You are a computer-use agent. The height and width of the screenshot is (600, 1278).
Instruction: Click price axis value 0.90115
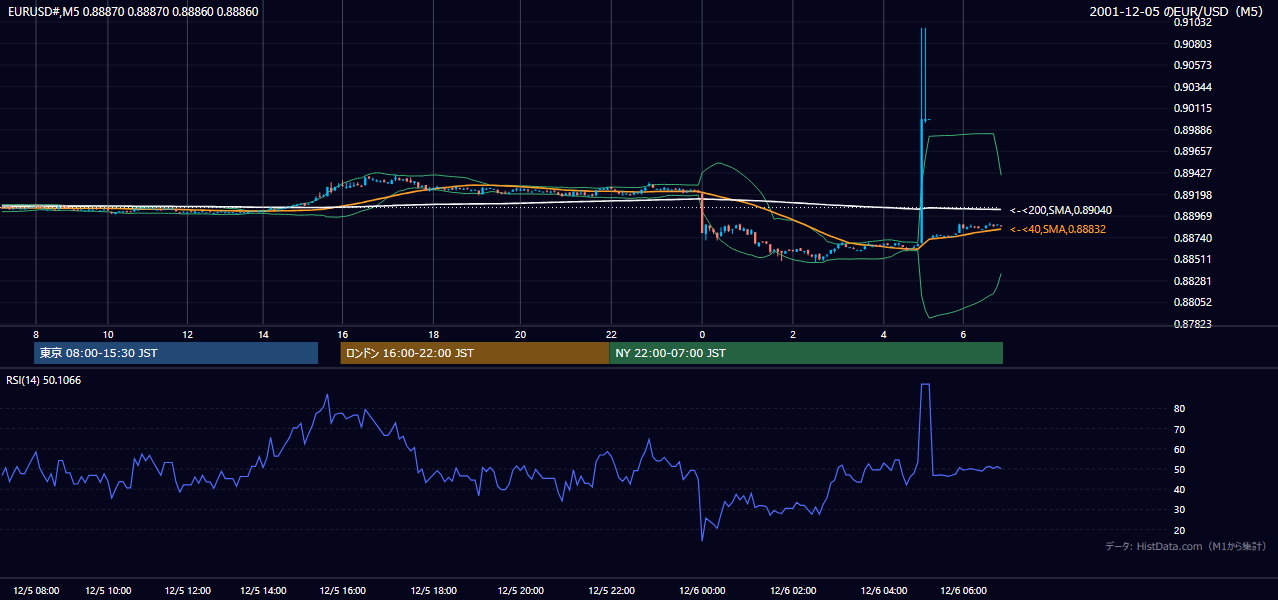1193,108
